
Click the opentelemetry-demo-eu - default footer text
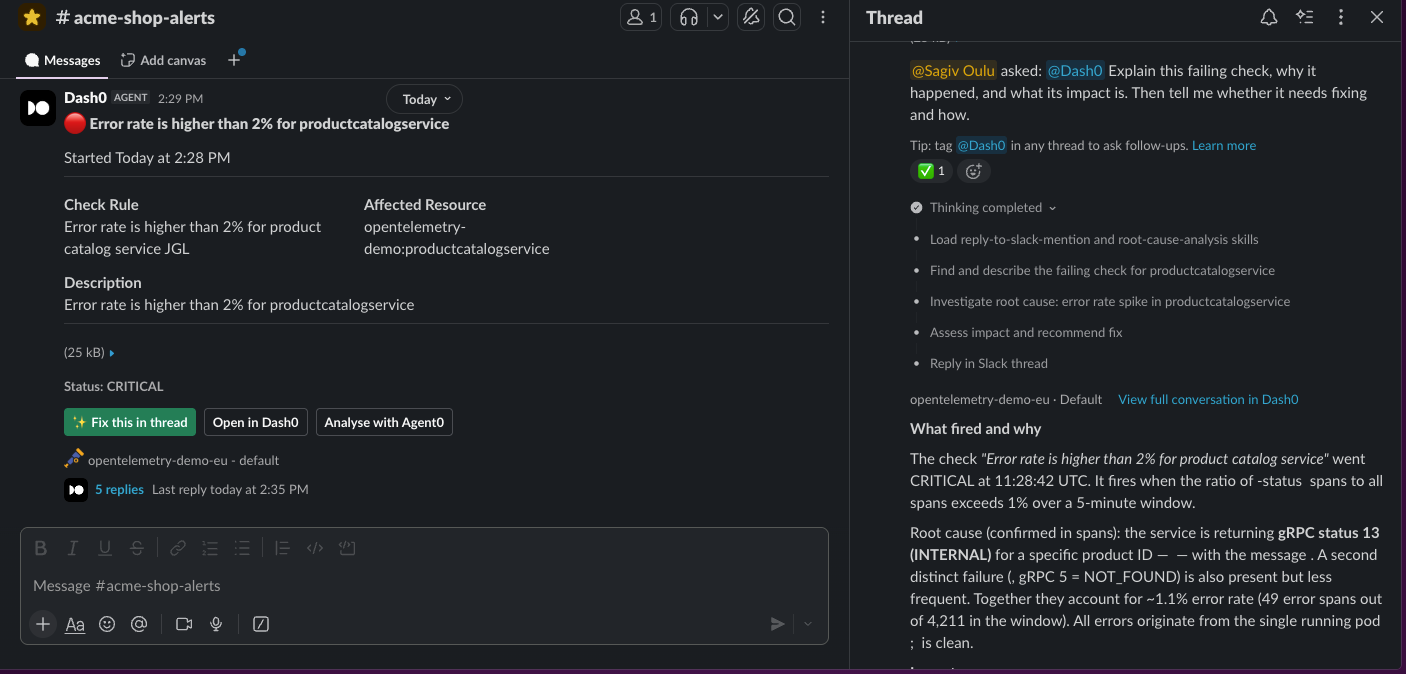[x=183, y=461]
